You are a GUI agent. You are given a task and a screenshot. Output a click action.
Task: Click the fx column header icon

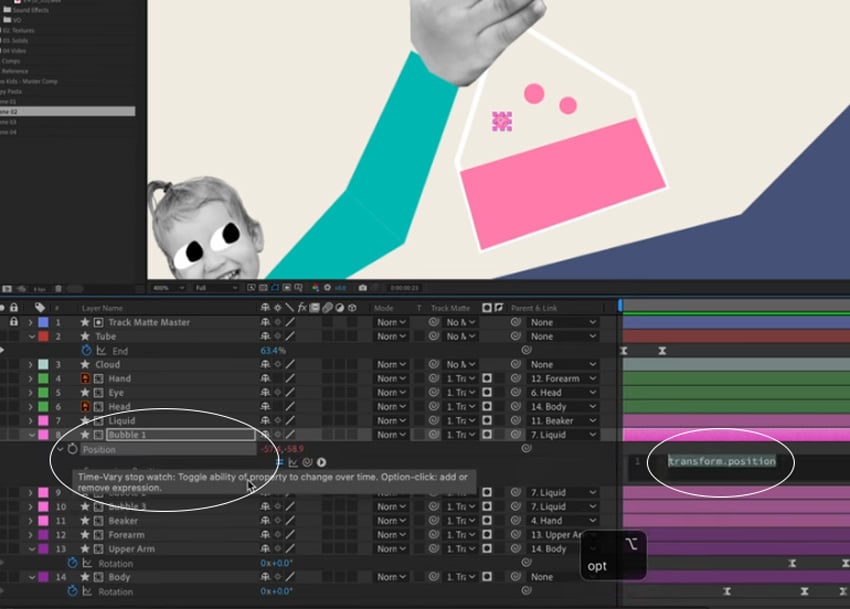302,307
